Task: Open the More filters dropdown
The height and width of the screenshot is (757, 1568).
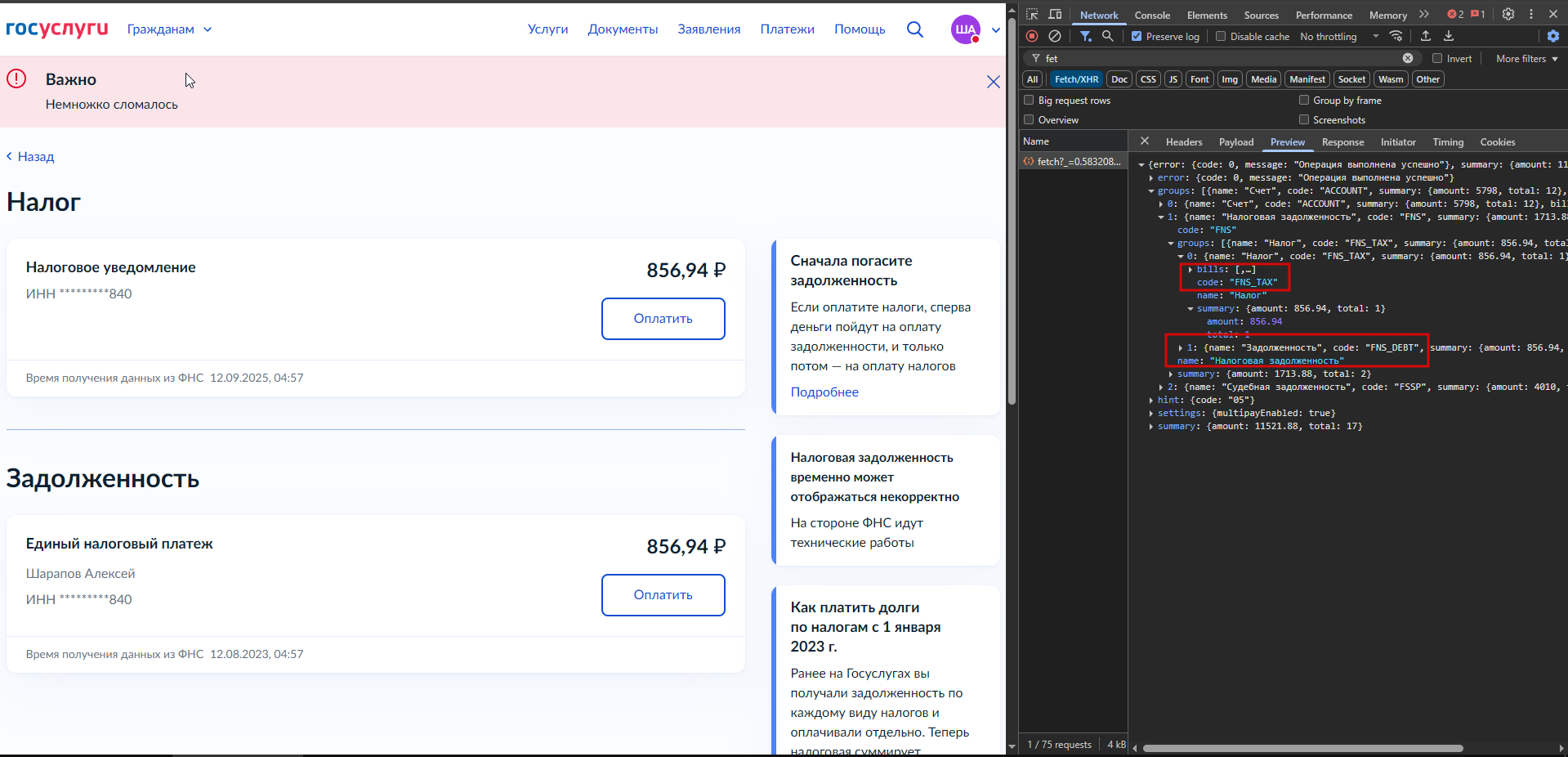Action: (x=1526, y=58)
